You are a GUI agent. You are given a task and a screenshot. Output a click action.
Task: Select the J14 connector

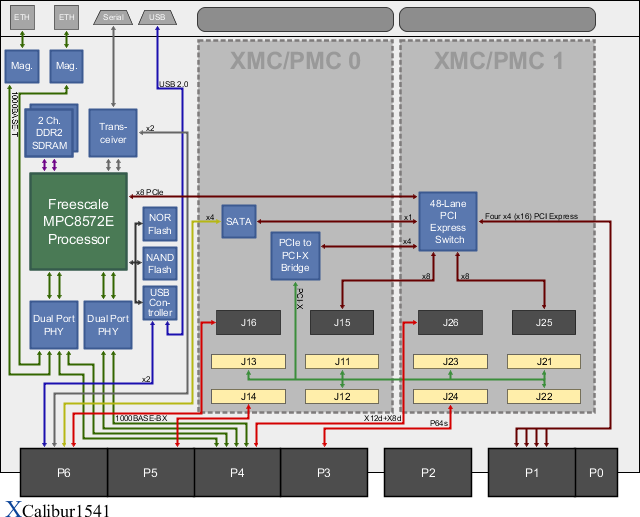point(248,396)
